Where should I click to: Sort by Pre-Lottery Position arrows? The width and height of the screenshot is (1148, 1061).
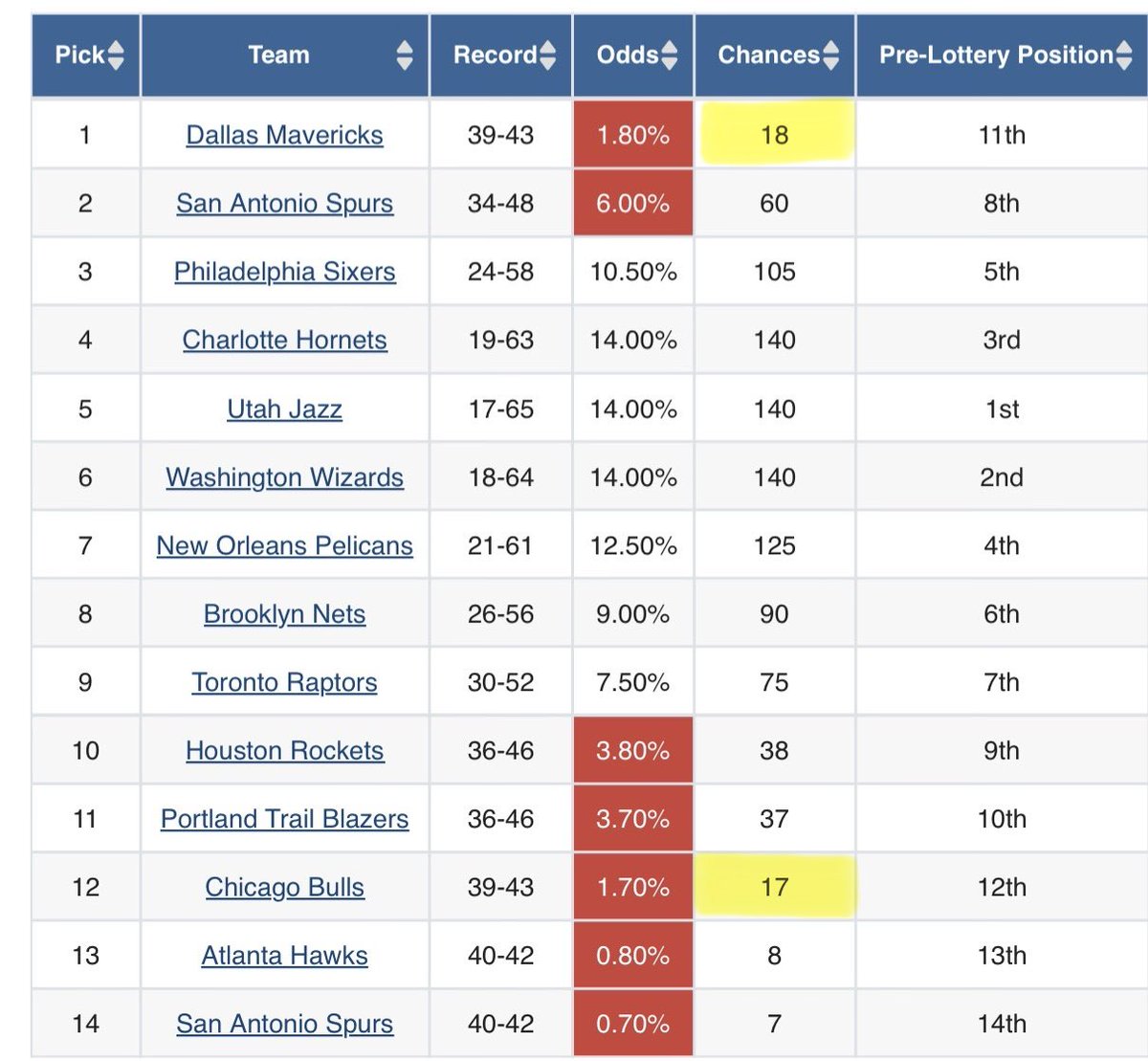tap(1124, 55)
